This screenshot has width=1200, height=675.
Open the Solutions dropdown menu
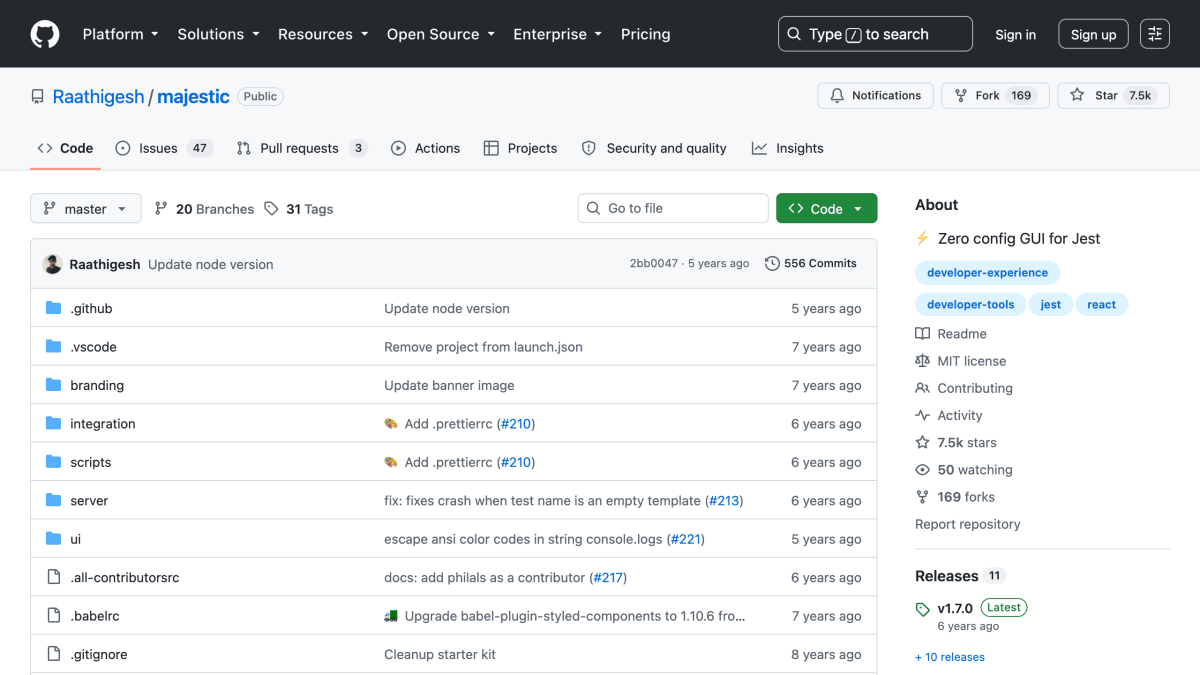click(x=218, y=34)
